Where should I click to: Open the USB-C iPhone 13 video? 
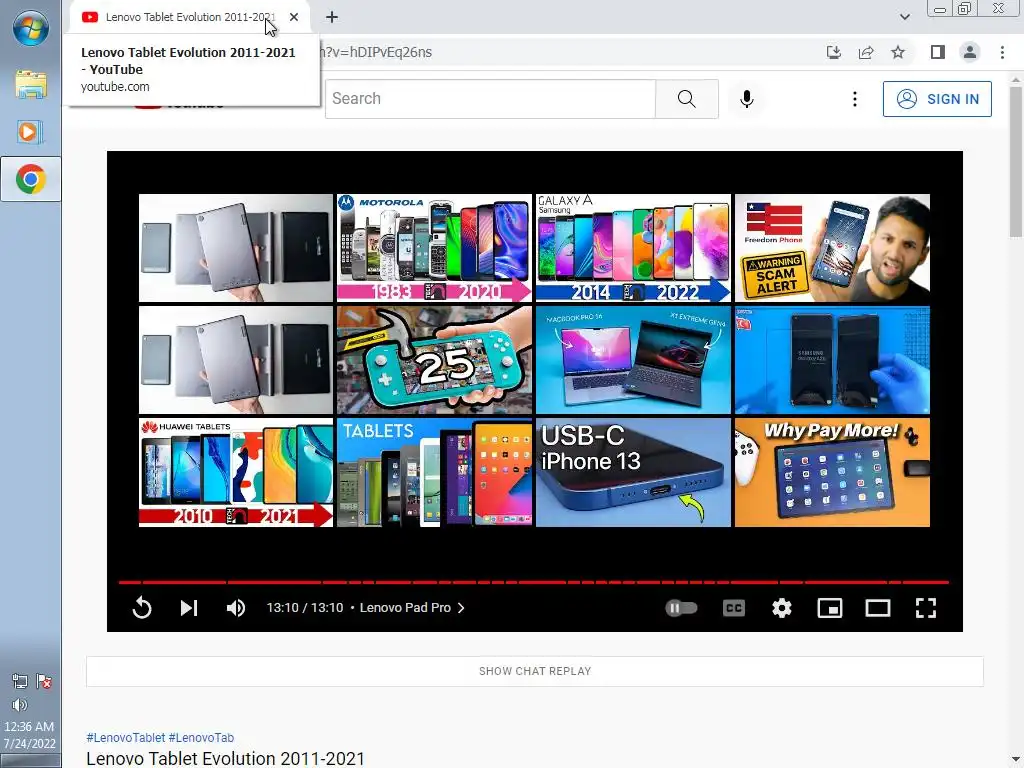[x=633, y=472]
